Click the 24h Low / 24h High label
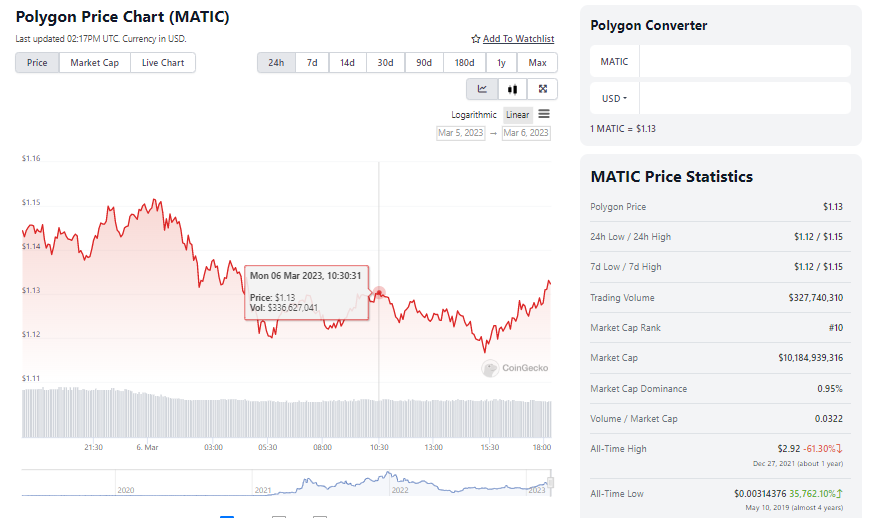The height and width of the screenshot is (518, 874). (x=630, y=237)
